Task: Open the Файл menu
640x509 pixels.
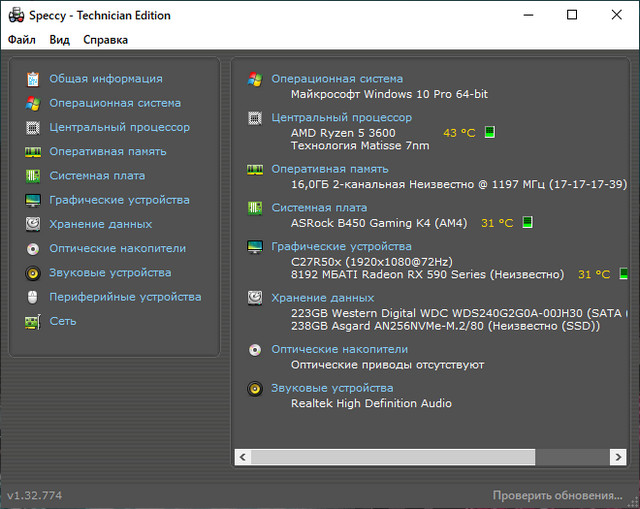Action: tap(21, 40)
